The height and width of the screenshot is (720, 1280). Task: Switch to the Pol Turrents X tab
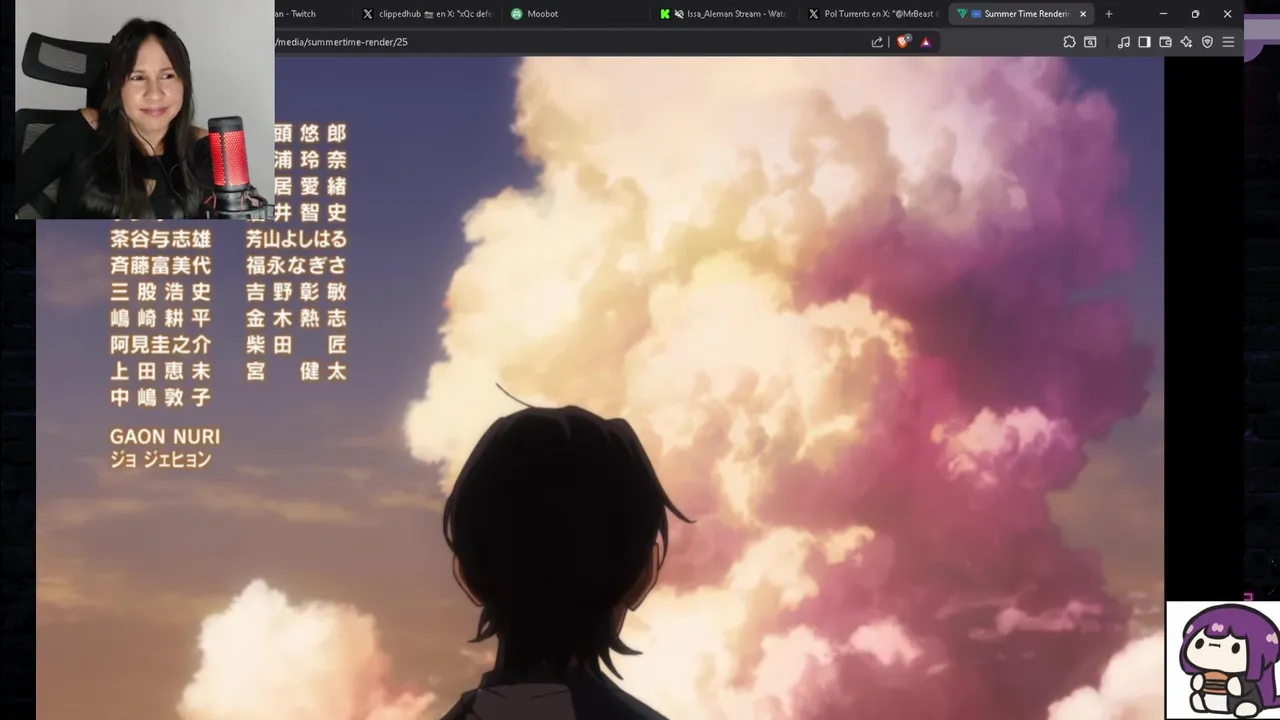pyautogui.click(x=872, y=14)
